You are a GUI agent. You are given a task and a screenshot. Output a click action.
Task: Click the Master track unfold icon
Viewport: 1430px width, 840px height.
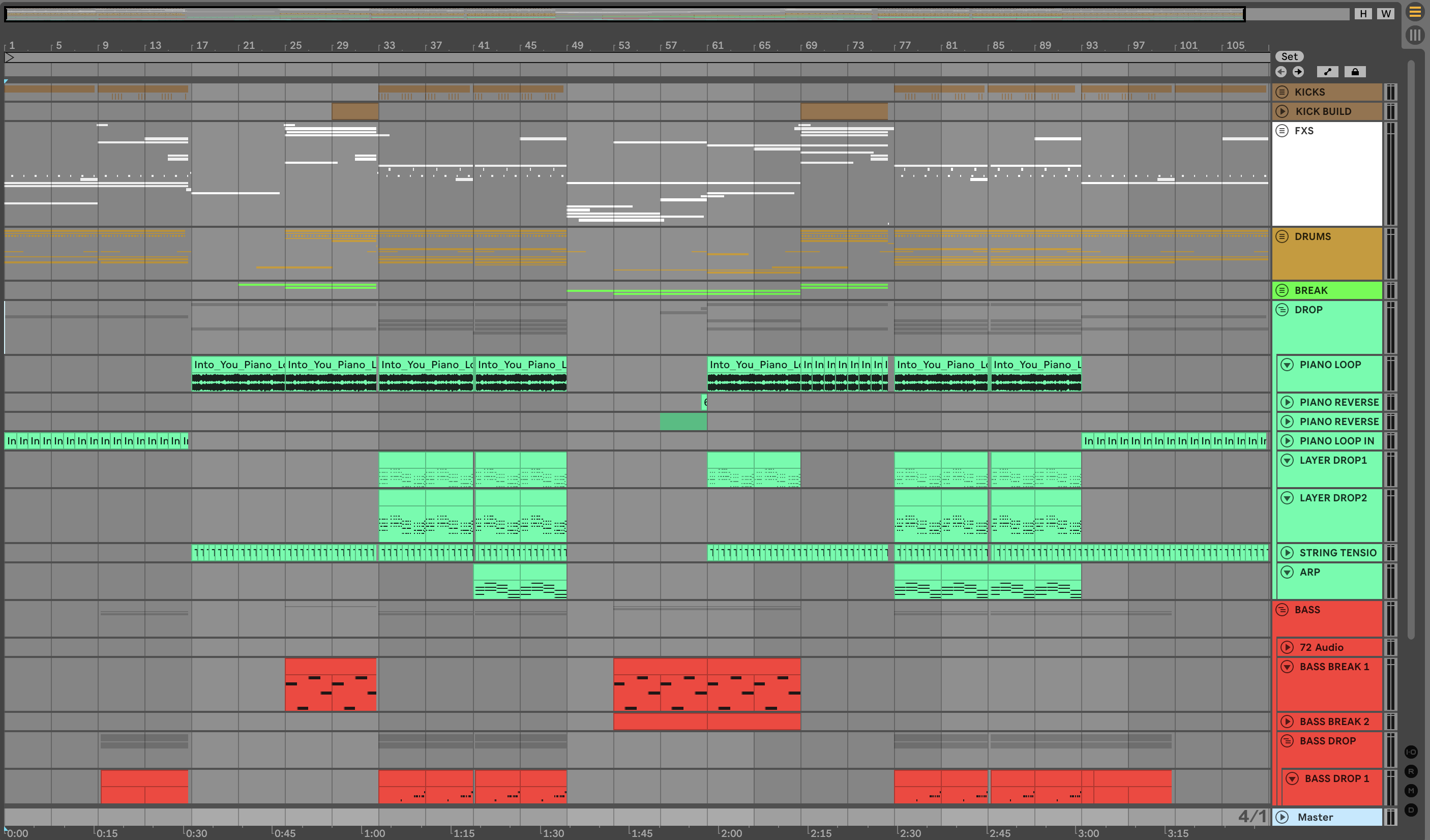(1282, 817)
